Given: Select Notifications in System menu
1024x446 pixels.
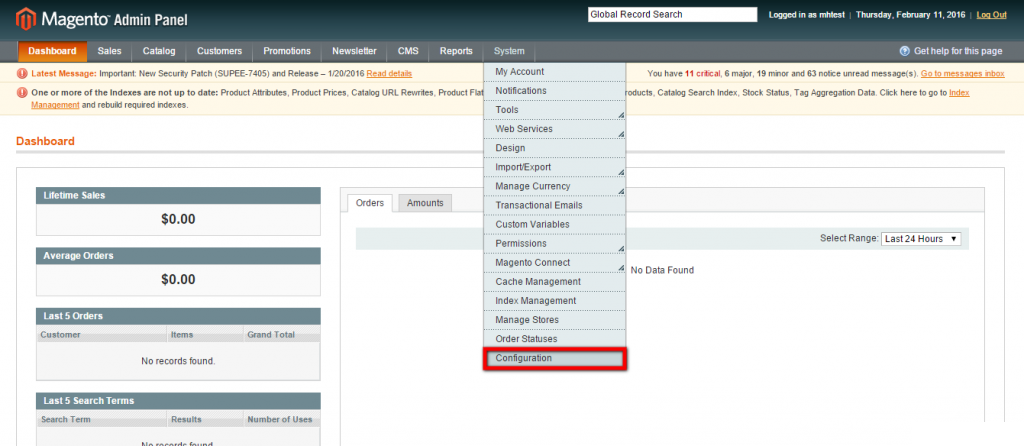Looking at the screenshot, I should pos(555,91).
